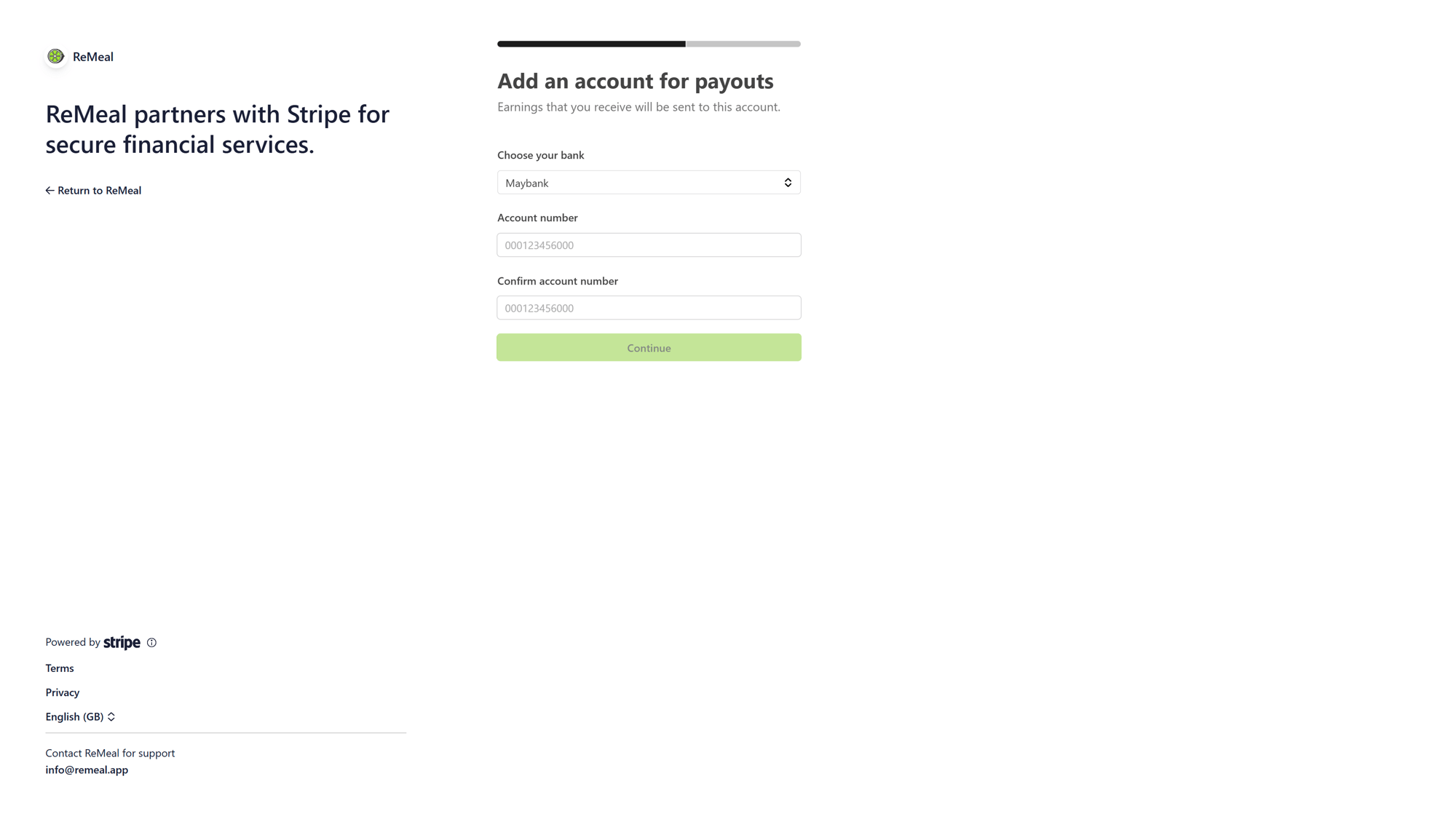This screenshot has height=819, width=1456.
Task: Go back via Return to ReMeal link
Action: [99, 191]
